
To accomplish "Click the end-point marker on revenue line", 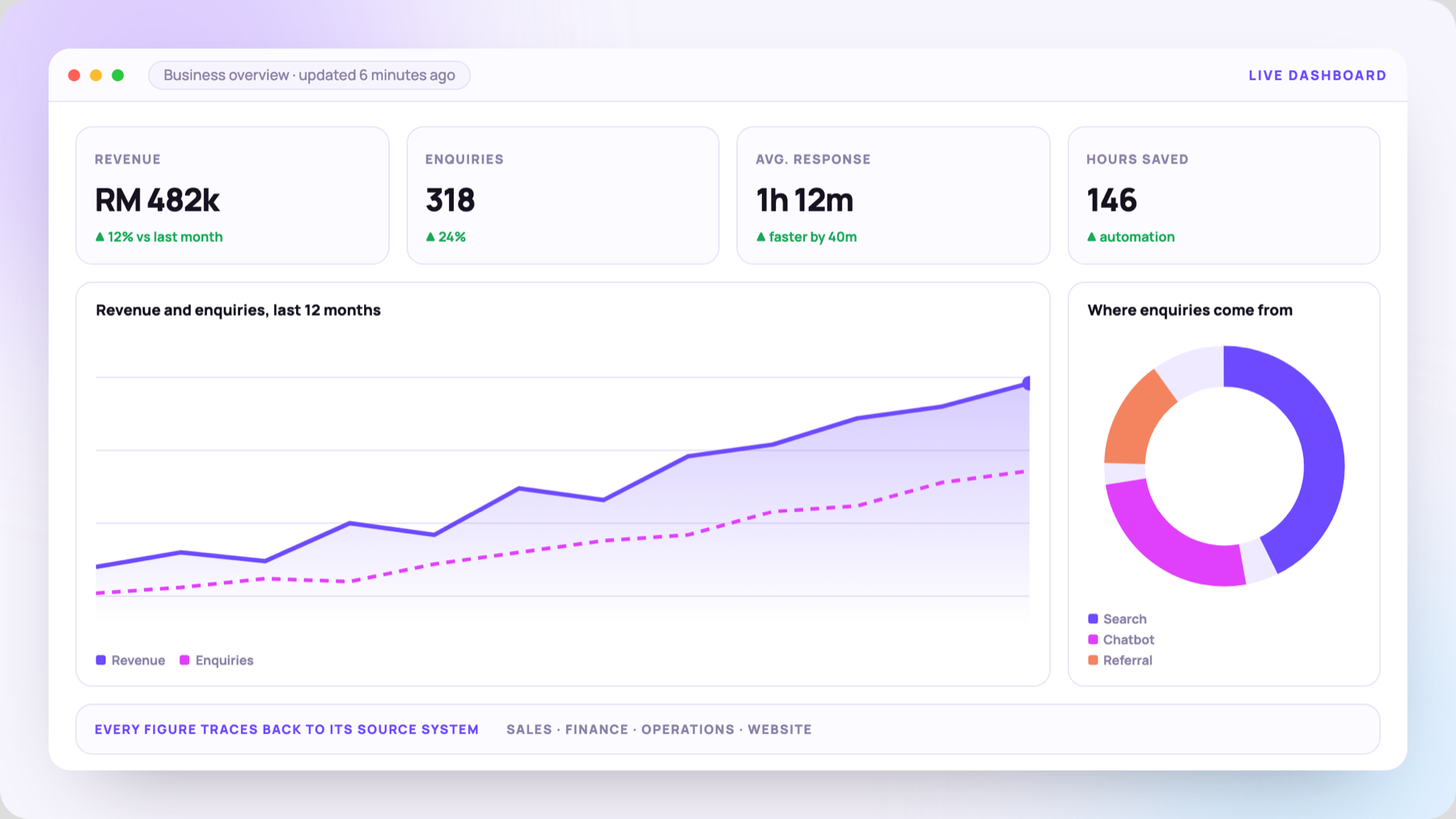I will (1027, 383).
